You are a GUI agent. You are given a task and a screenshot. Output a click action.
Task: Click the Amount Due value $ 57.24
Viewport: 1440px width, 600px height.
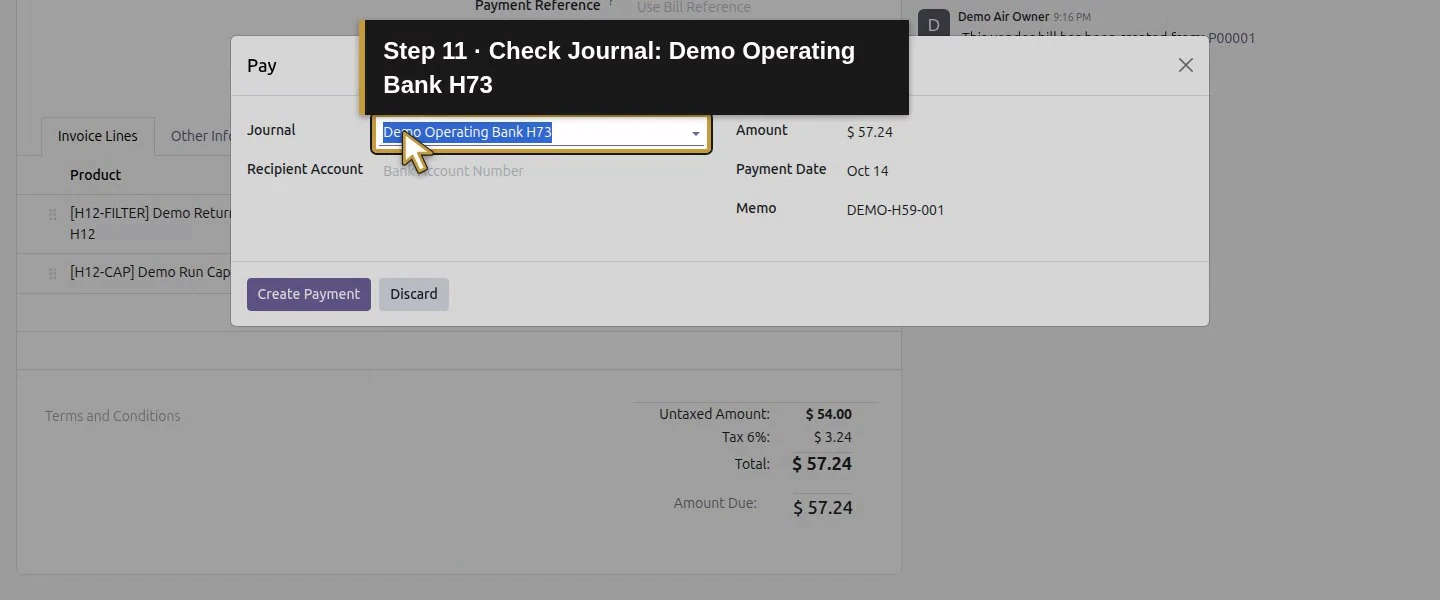pyautogui.click(x=823, y=508)
